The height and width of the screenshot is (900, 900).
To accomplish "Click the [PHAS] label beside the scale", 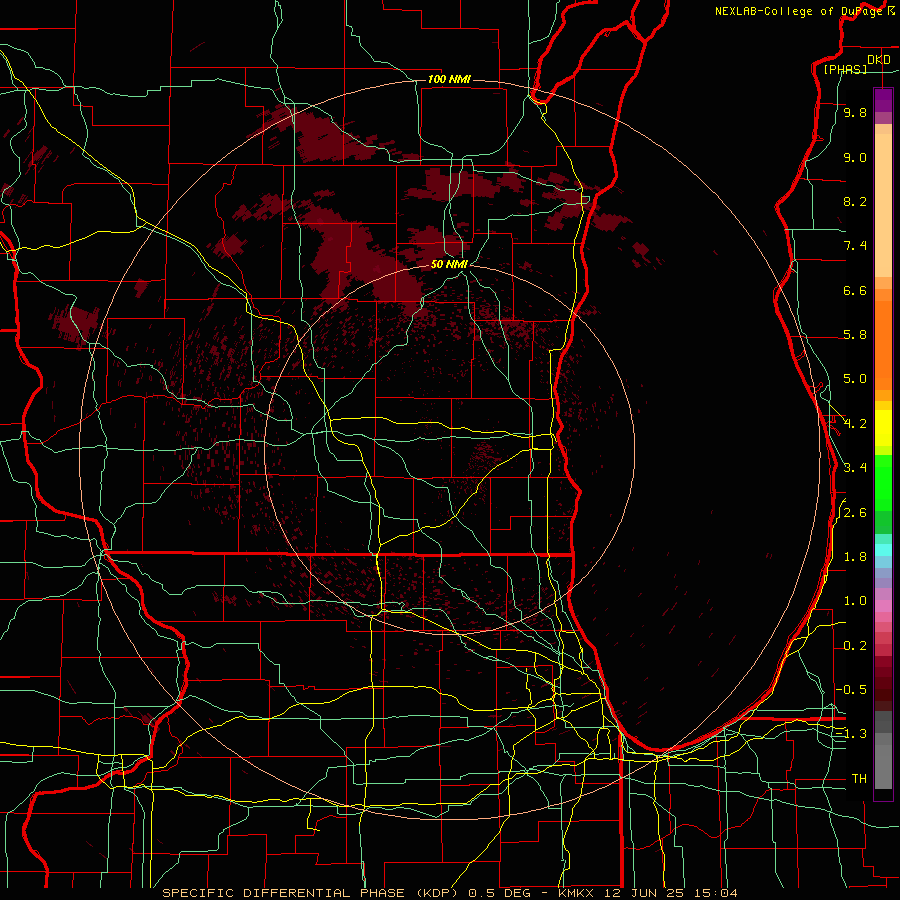I will coord(845,70).
